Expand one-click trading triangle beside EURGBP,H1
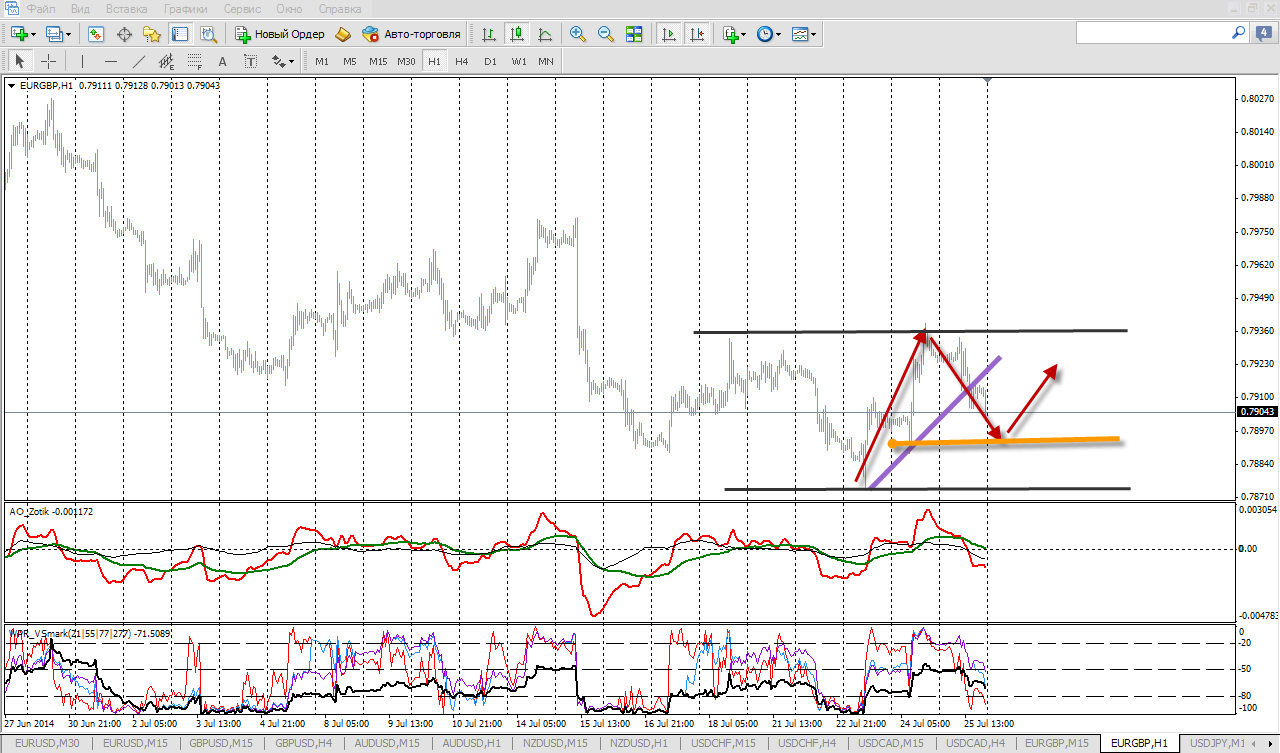The height and width of the screenshot is (753, 1280). pyautogui.click(x=11, y=86)
